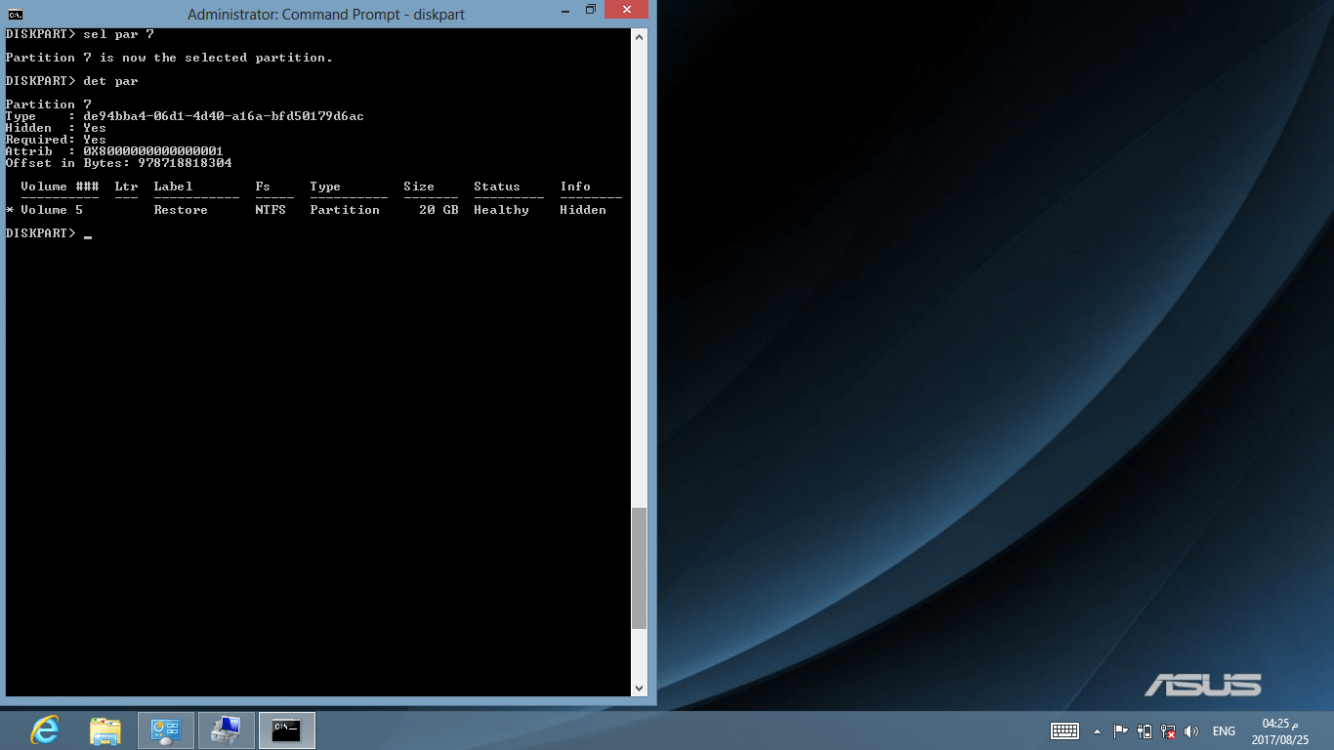Open the volume speaker control

click(x=1191, y=732)
